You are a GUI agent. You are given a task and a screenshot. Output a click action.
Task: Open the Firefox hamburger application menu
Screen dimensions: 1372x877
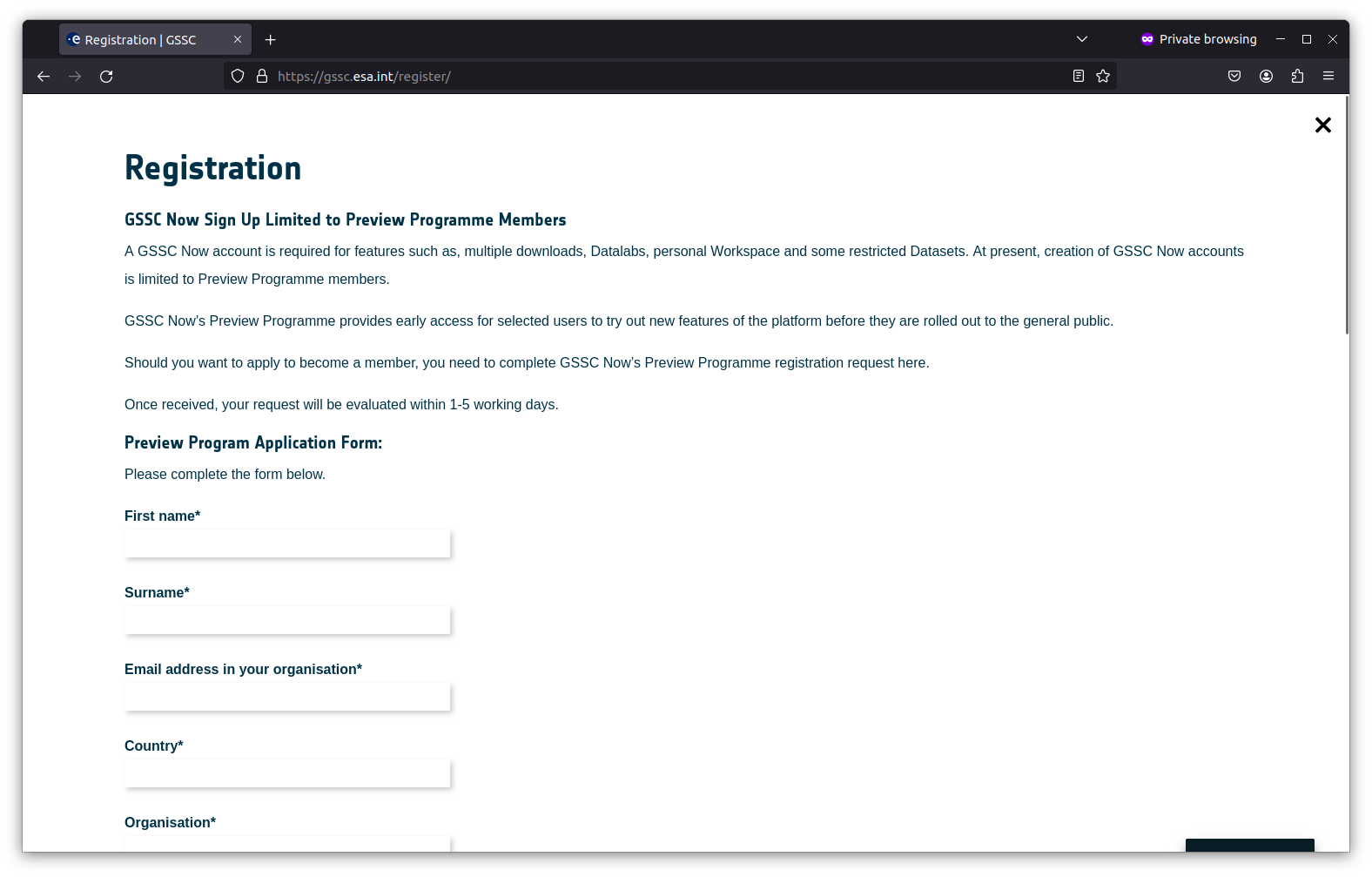[x=1328, y=77]
